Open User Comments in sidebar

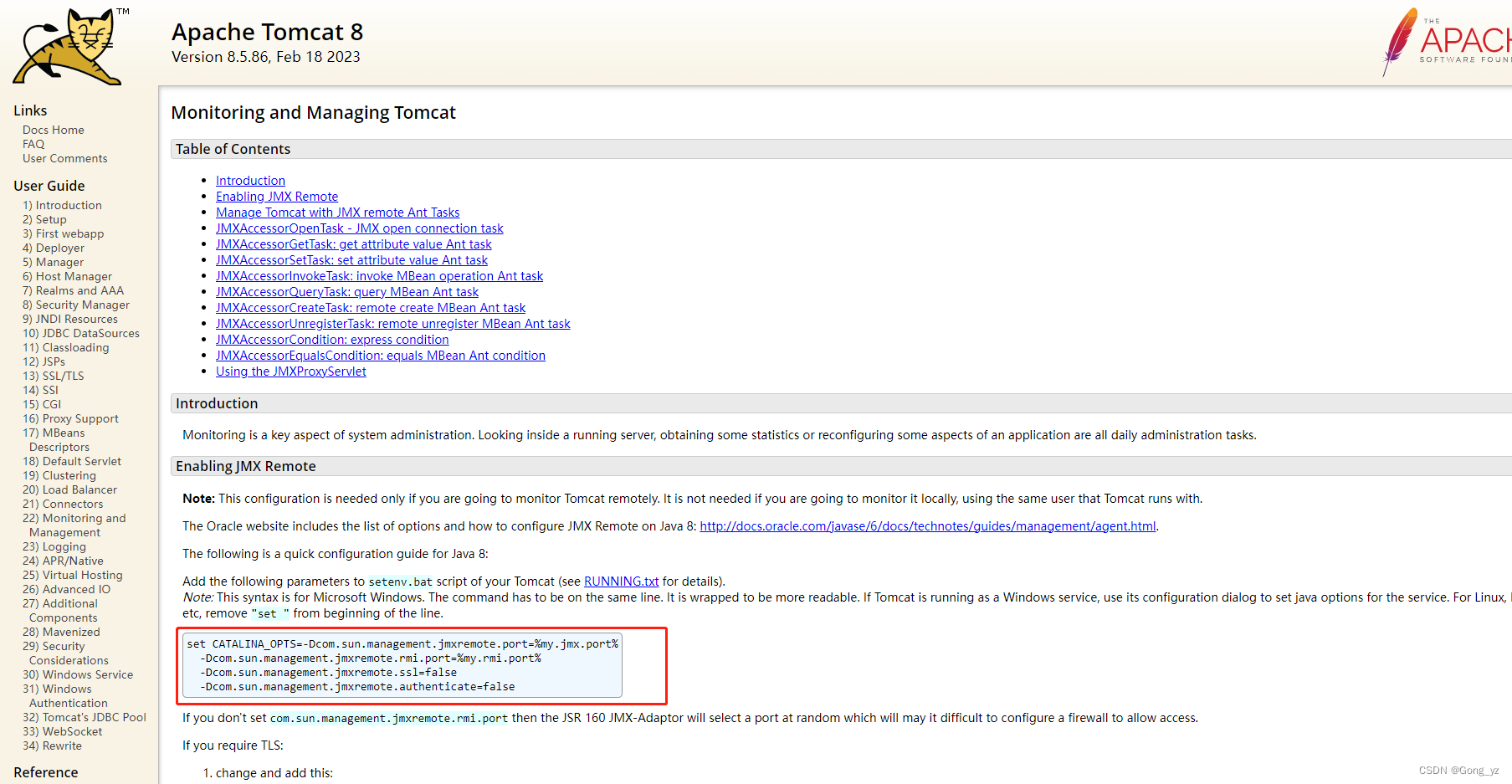pyautogui.click(x=65, y=158)
